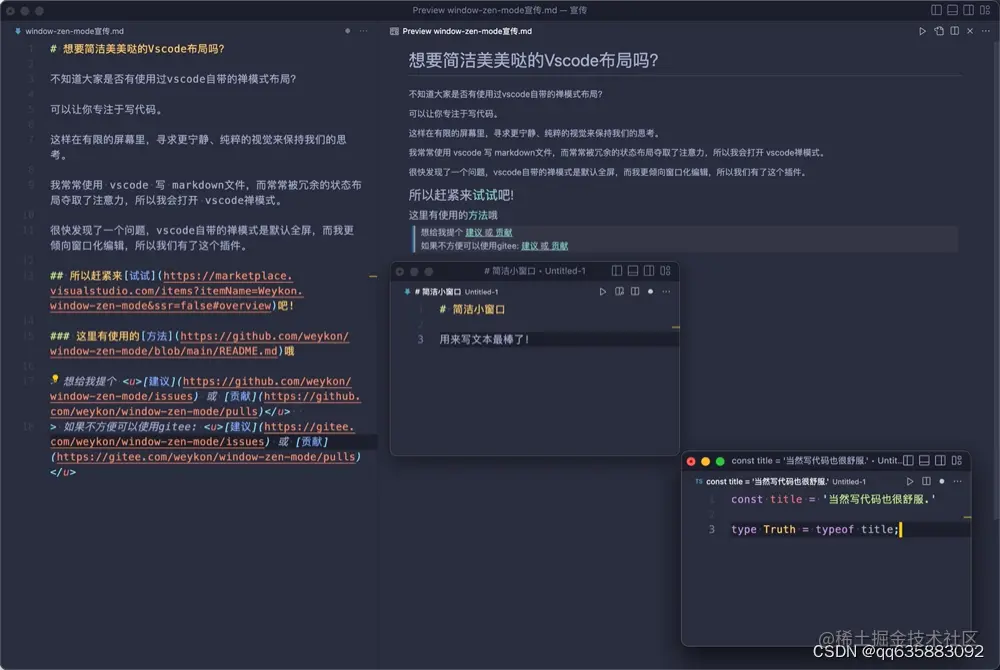The height and width of the screenshot is (670, 1000).
Task: Open preview to the side in 简洁小窗口 window
Action: (619, 291)
